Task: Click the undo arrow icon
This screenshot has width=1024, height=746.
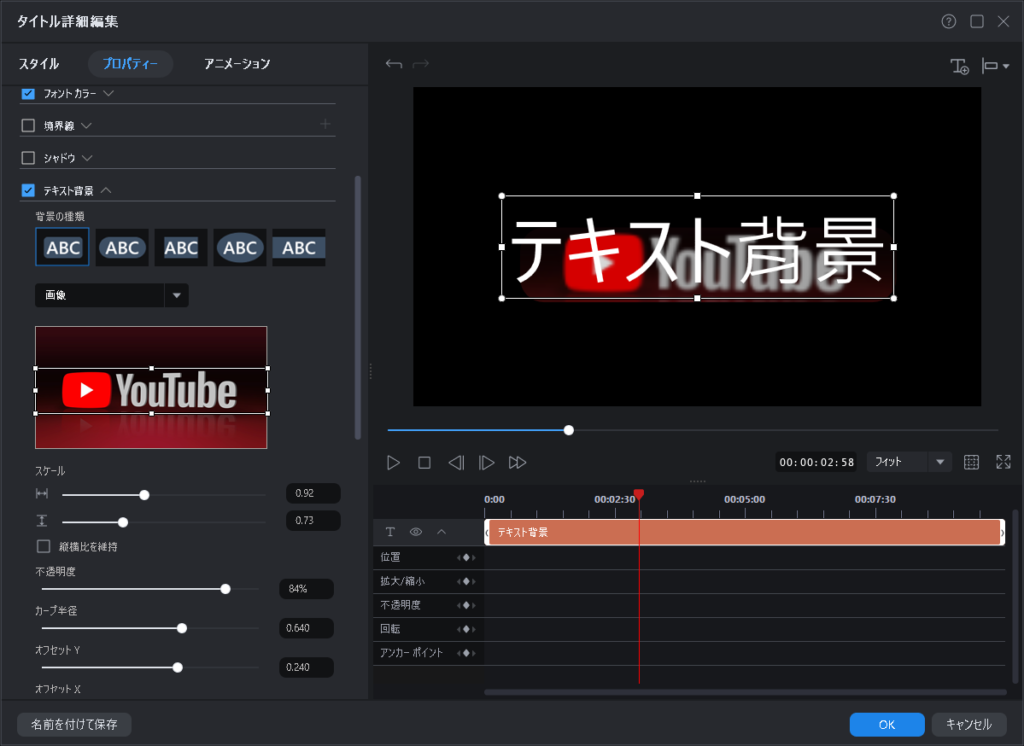Action: 394,65
